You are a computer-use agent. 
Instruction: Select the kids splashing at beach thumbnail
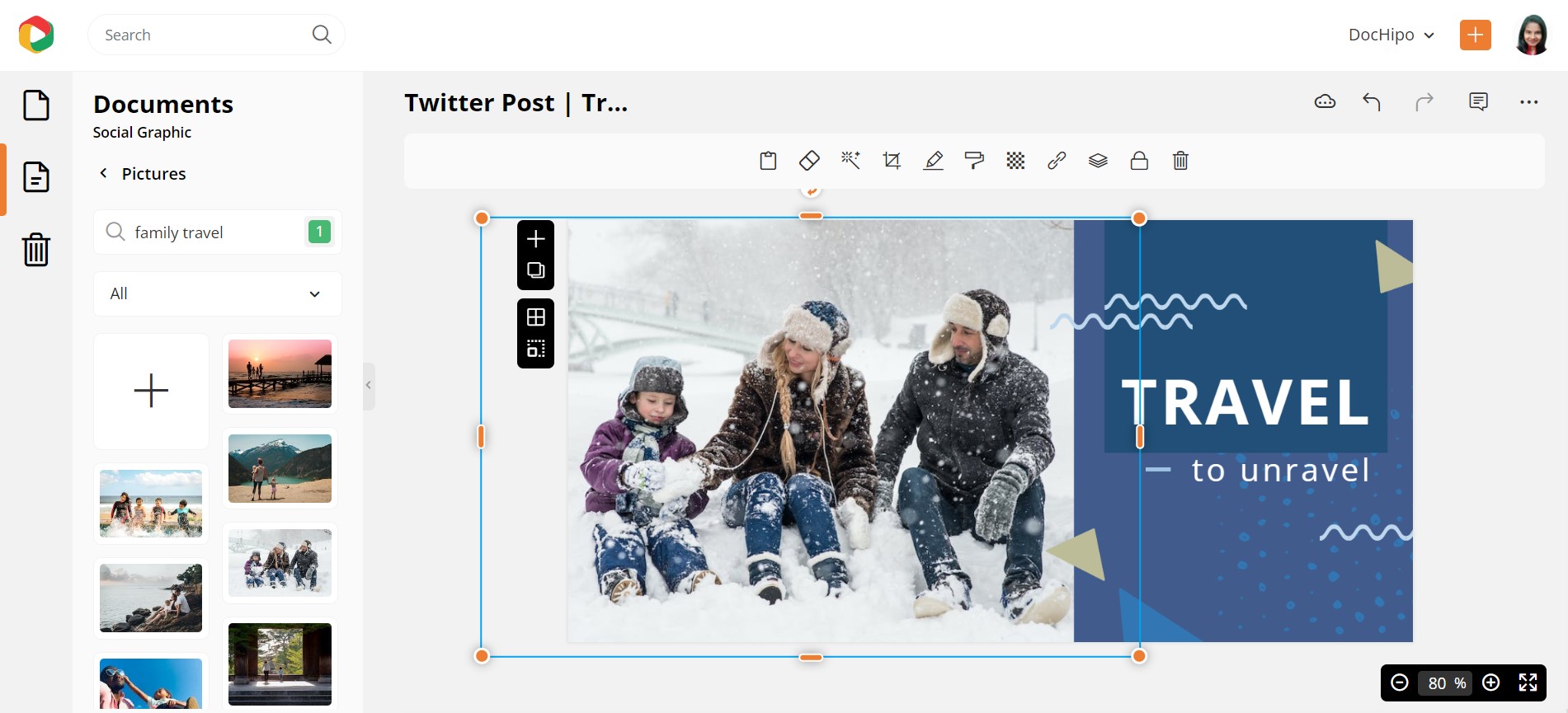(151, 504)
